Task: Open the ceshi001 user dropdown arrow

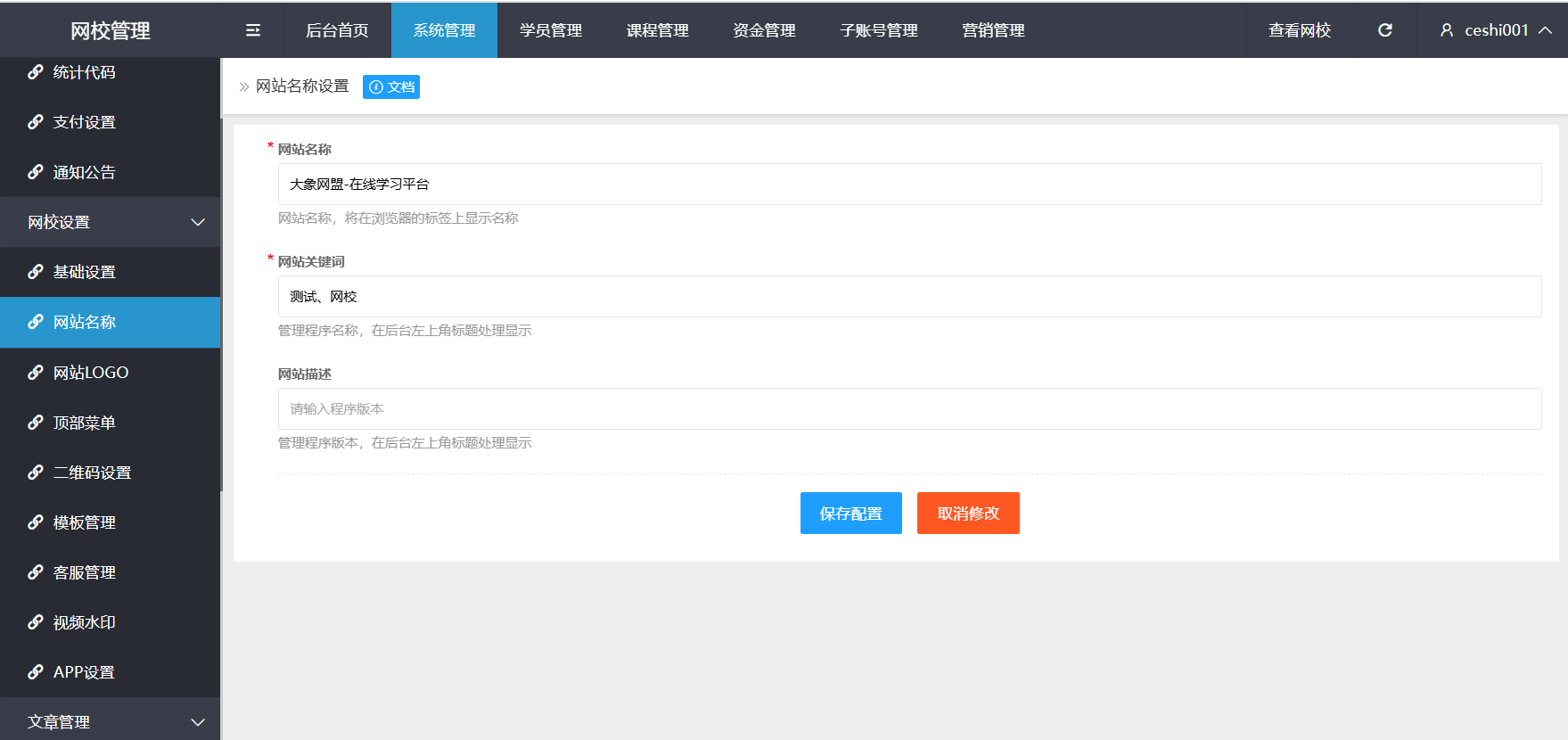Action: [1546, 30]
